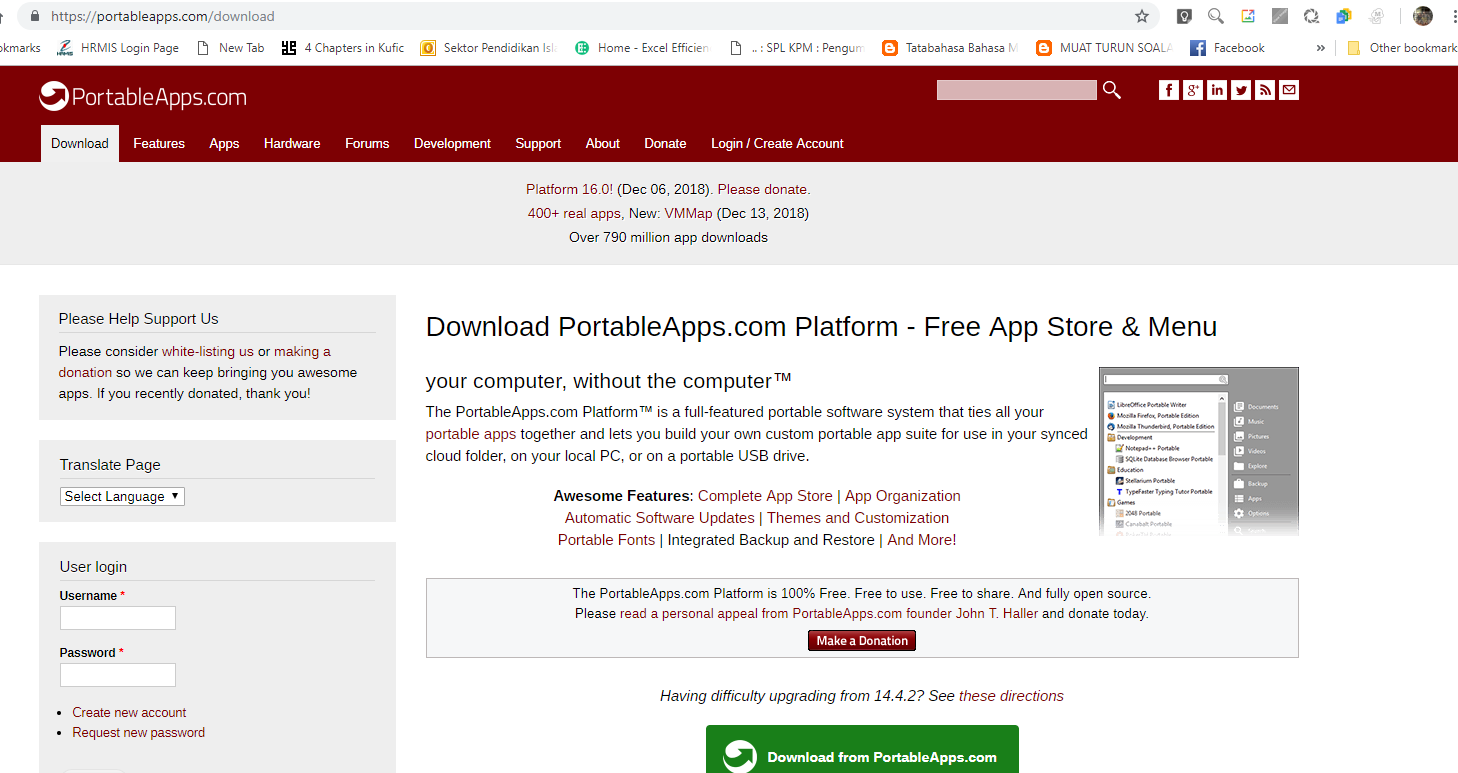Click the colorful image-share extension icon
The height and width of the screenshot is (773, 1458).
pos(1248,16)
